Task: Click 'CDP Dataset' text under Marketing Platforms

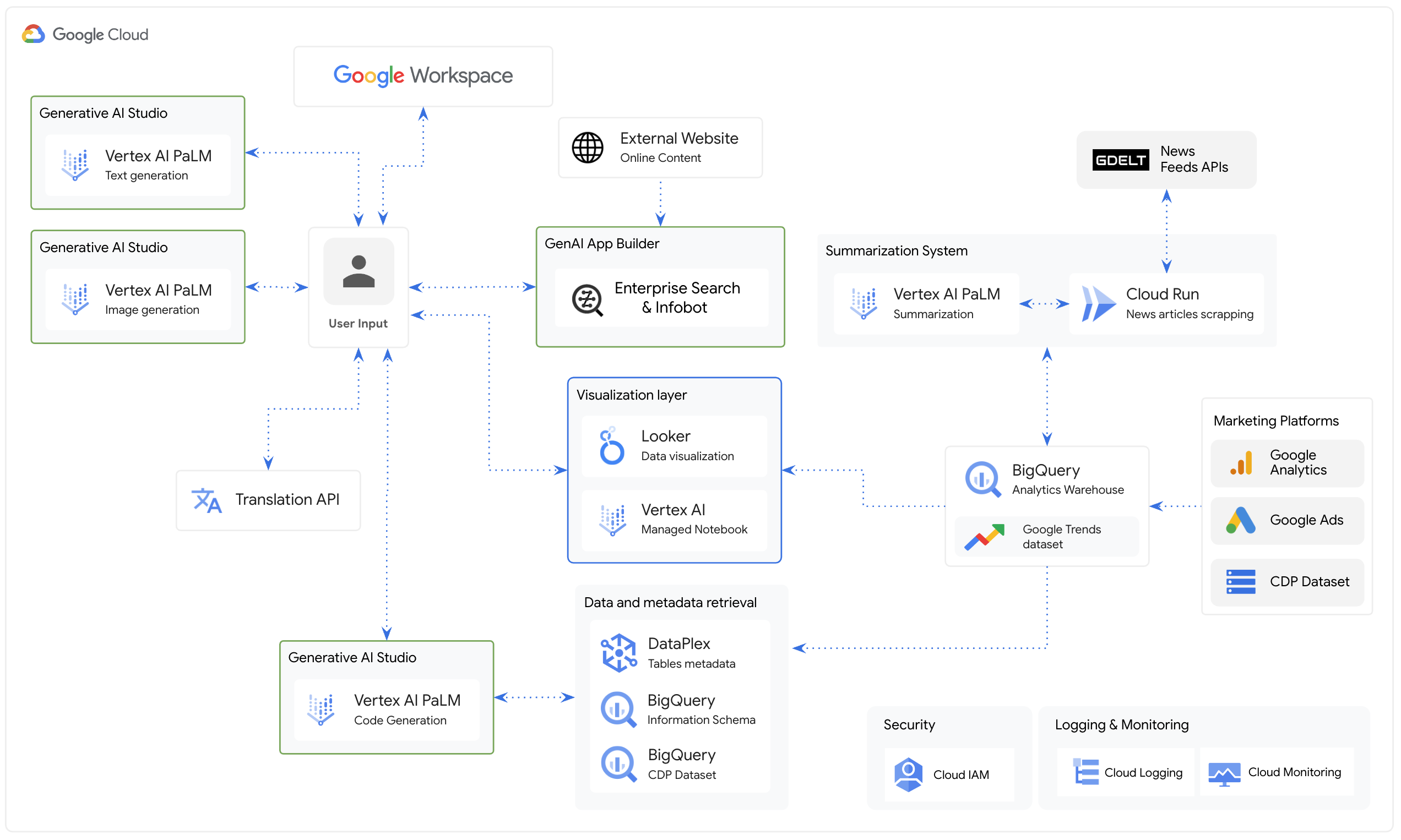Action: 1310,582
